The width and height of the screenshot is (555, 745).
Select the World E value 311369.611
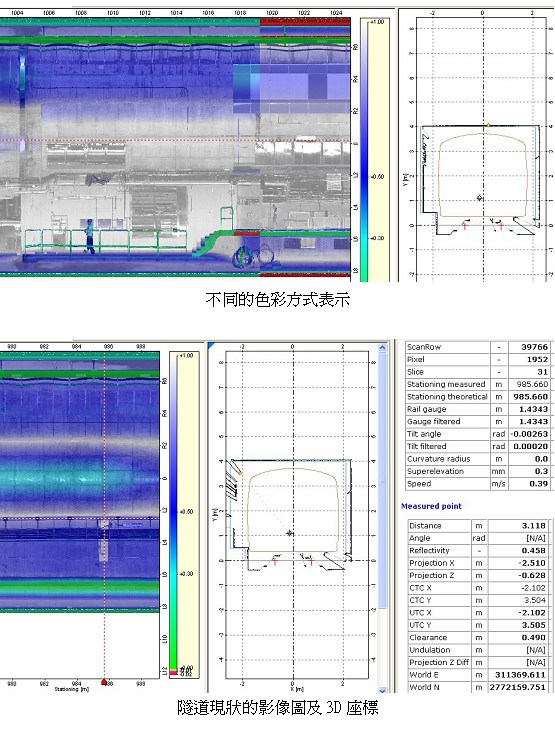point(518,675)
